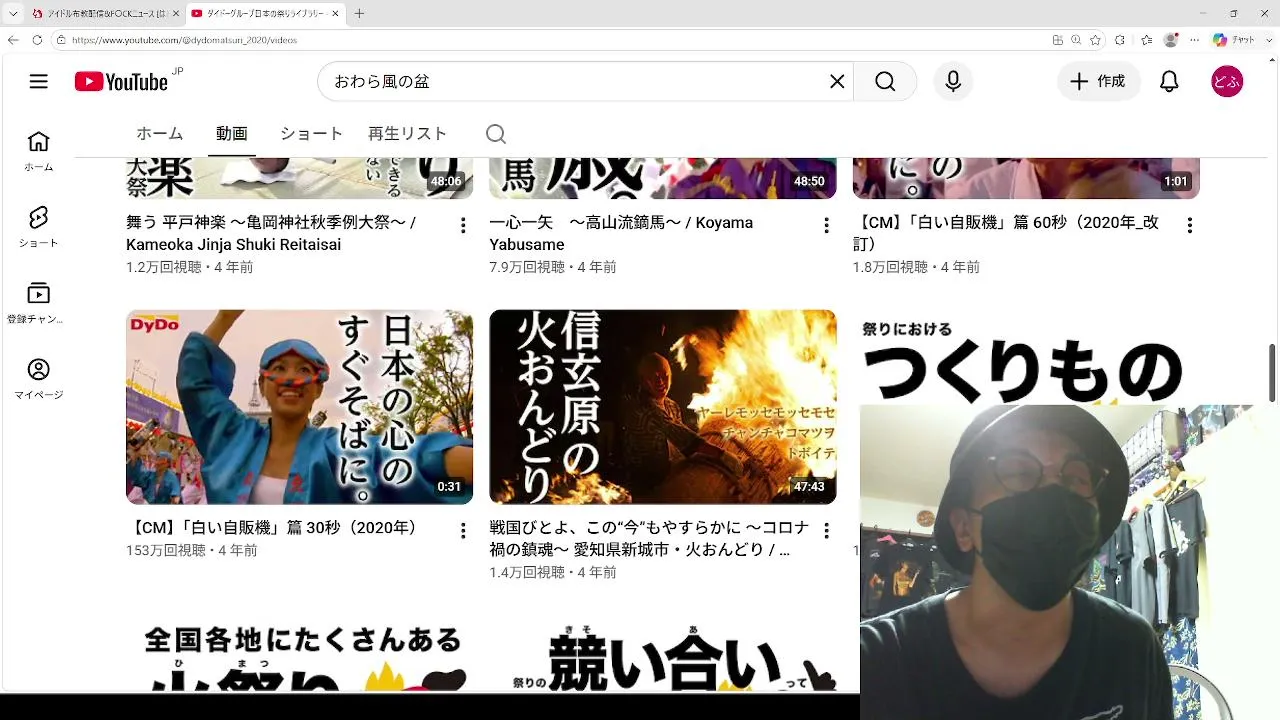Close the アイドル布教配信 browser tab

tap(175, 13)
